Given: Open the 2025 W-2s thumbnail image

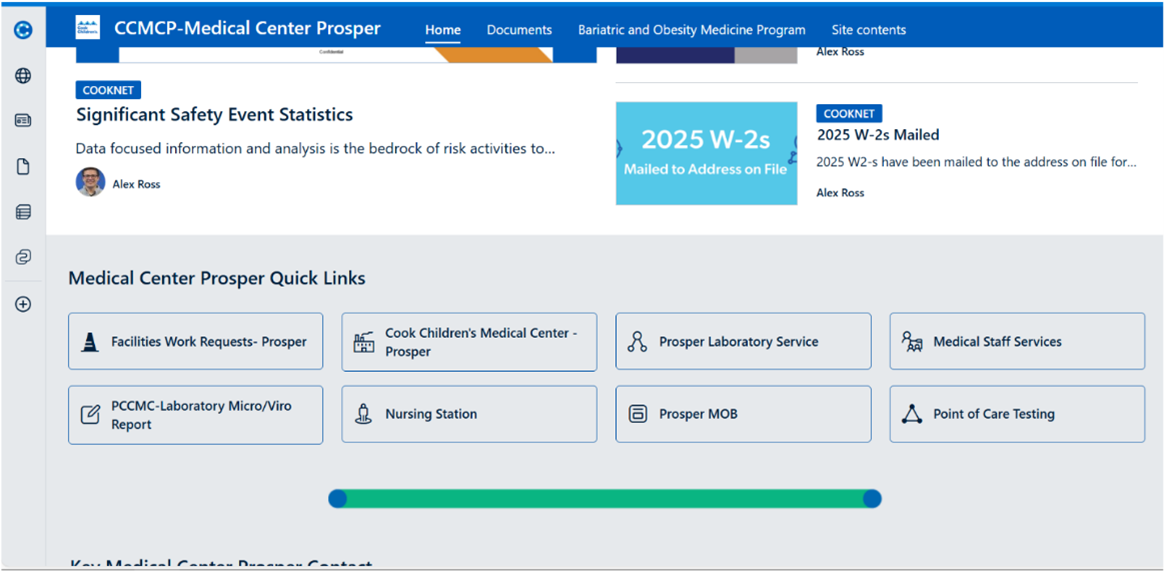Looking at the screenshot, I should coord(707,153).
